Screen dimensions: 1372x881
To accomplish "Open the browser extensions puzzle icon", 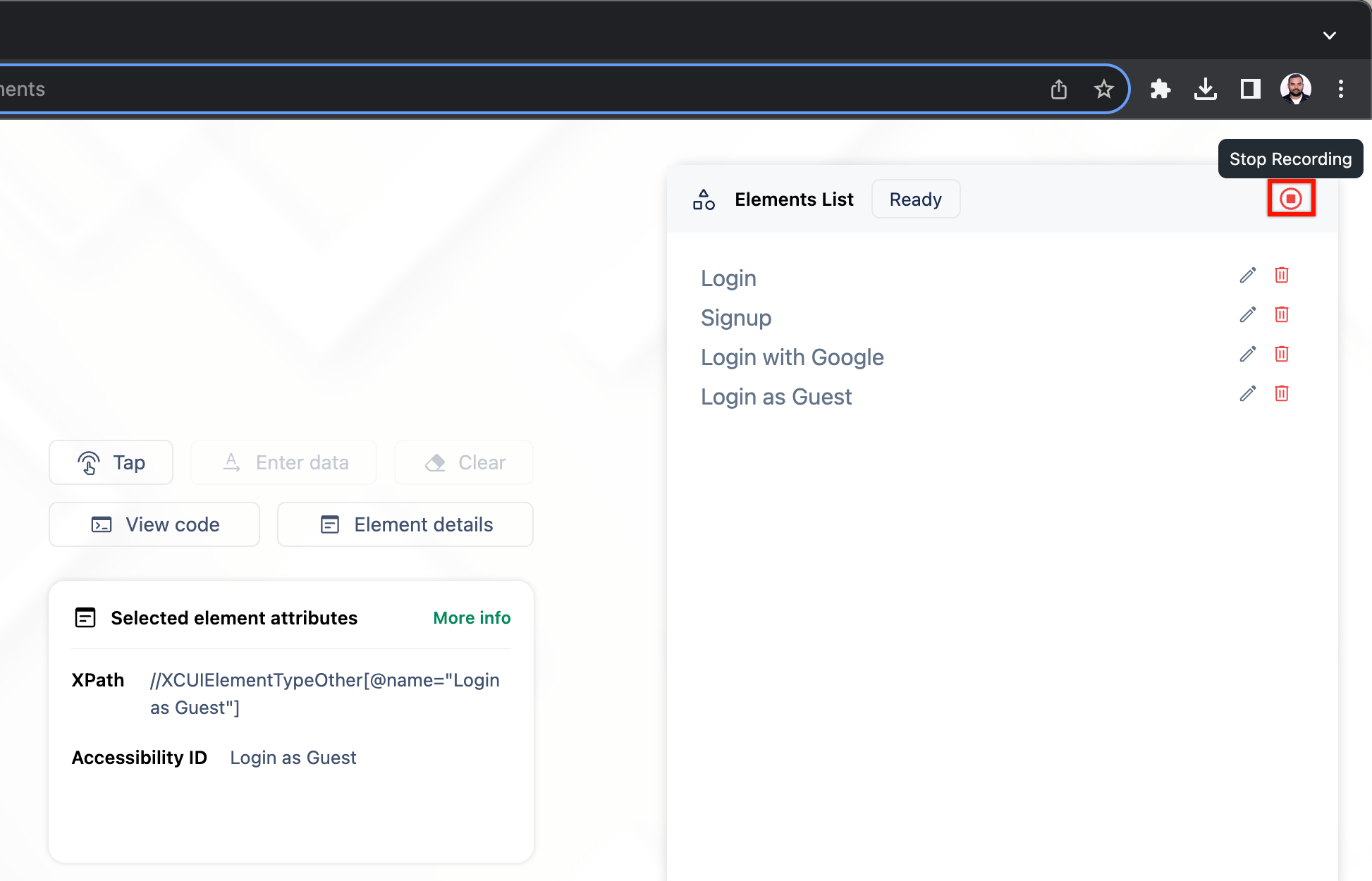I will click(1160, 89).
